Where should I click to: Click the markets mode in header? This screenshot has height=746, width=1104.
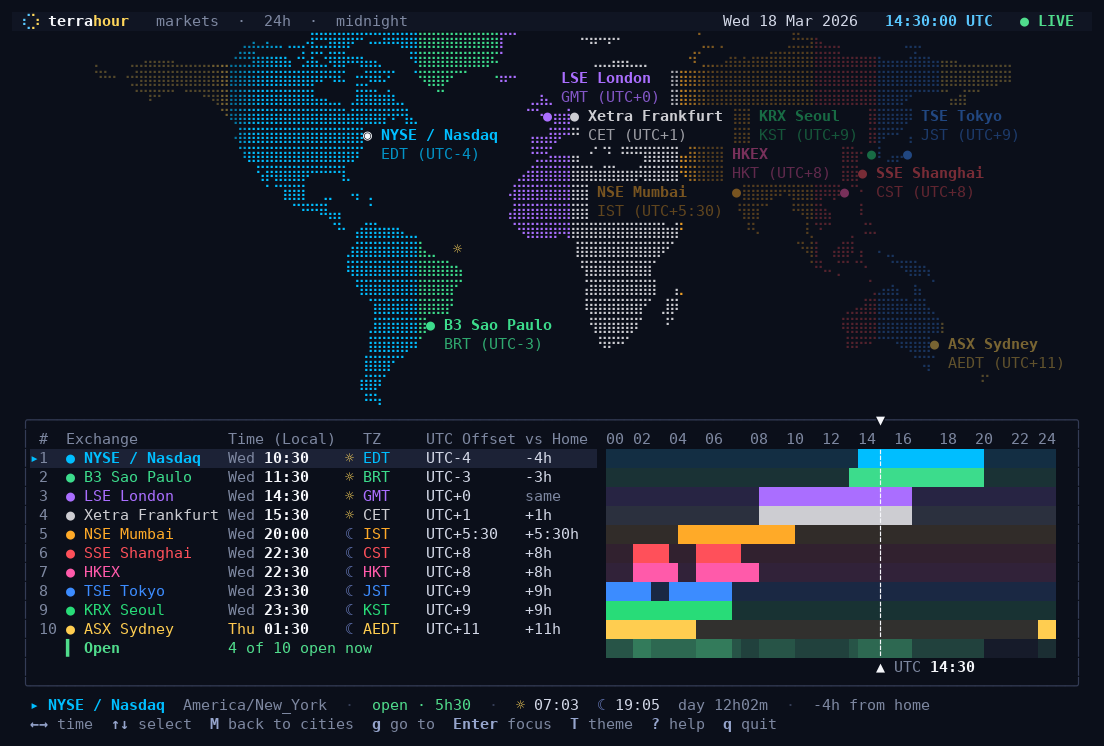tap(187, 21)
